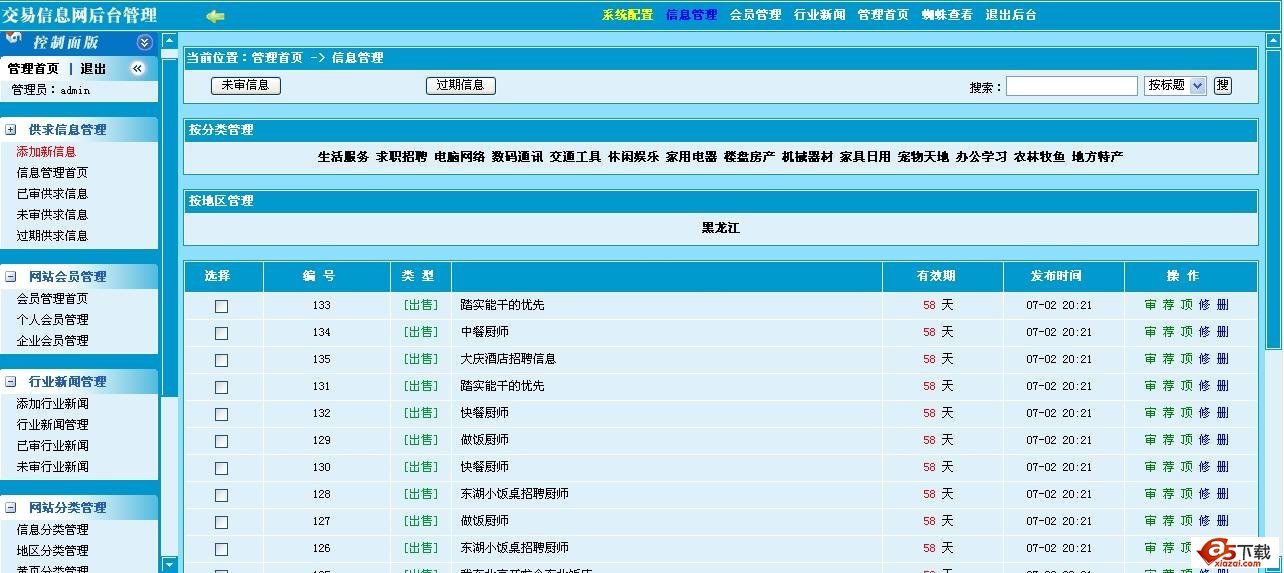Open 系统配置 in top menu
The height and width of the screenshot is (573, 1284).
627,15
